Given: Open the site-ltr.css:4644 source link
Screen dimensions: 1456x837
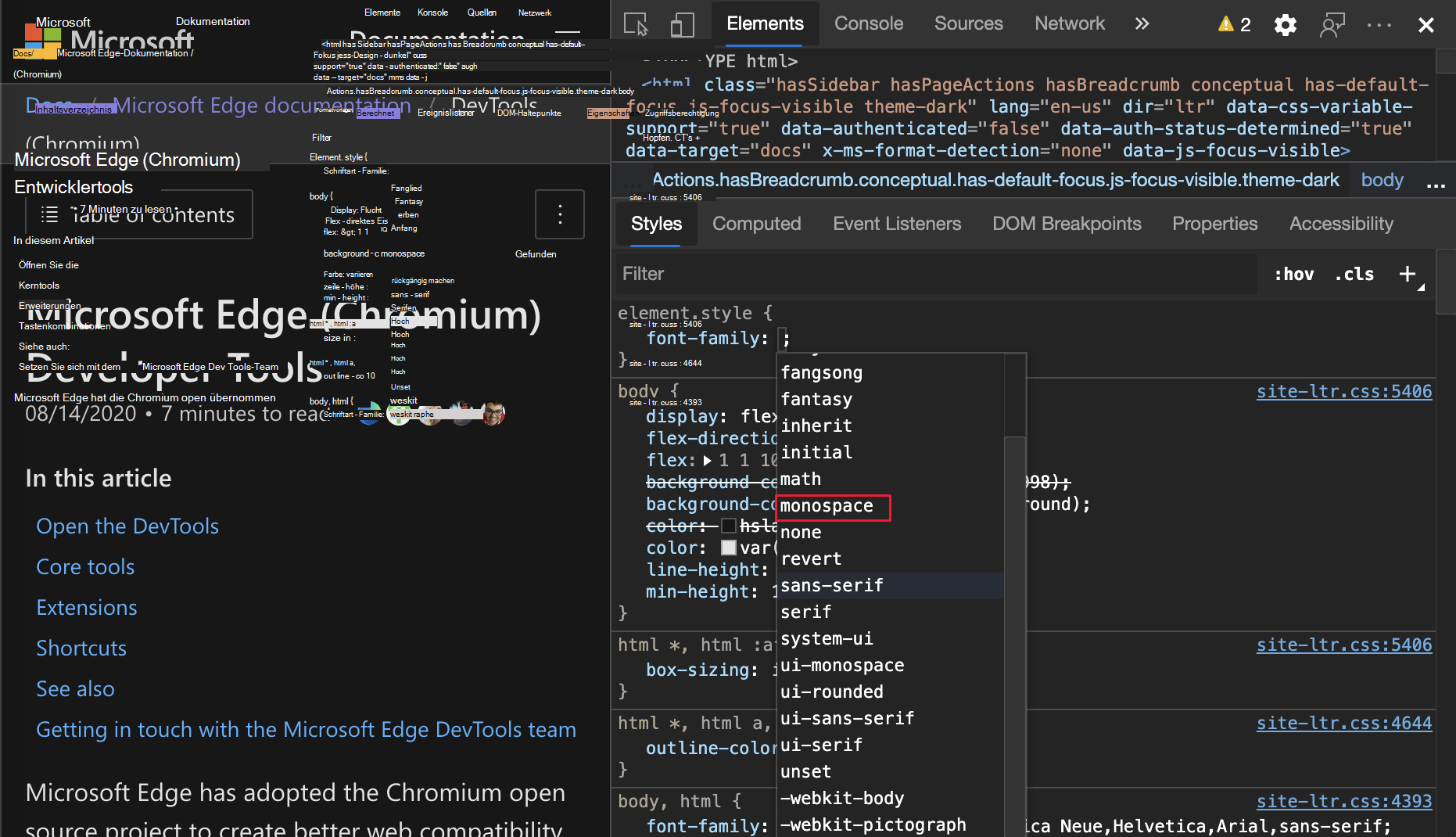Looking at the screenshot, I should 1344,724.
